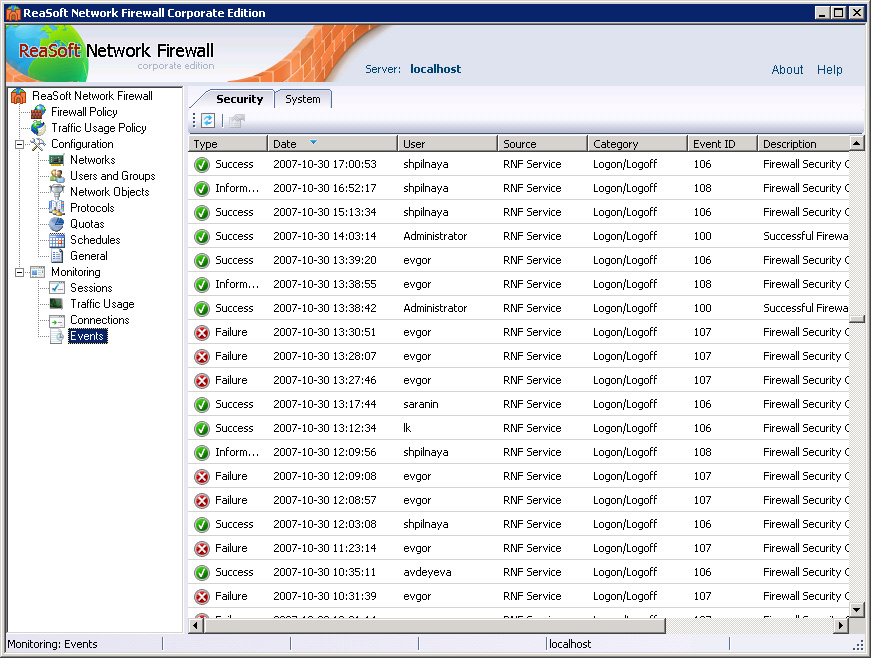The width and height of the screenshot is (871, 658).
Task: Click the red failure icon at 10:31:39
Action: point(202,596)
